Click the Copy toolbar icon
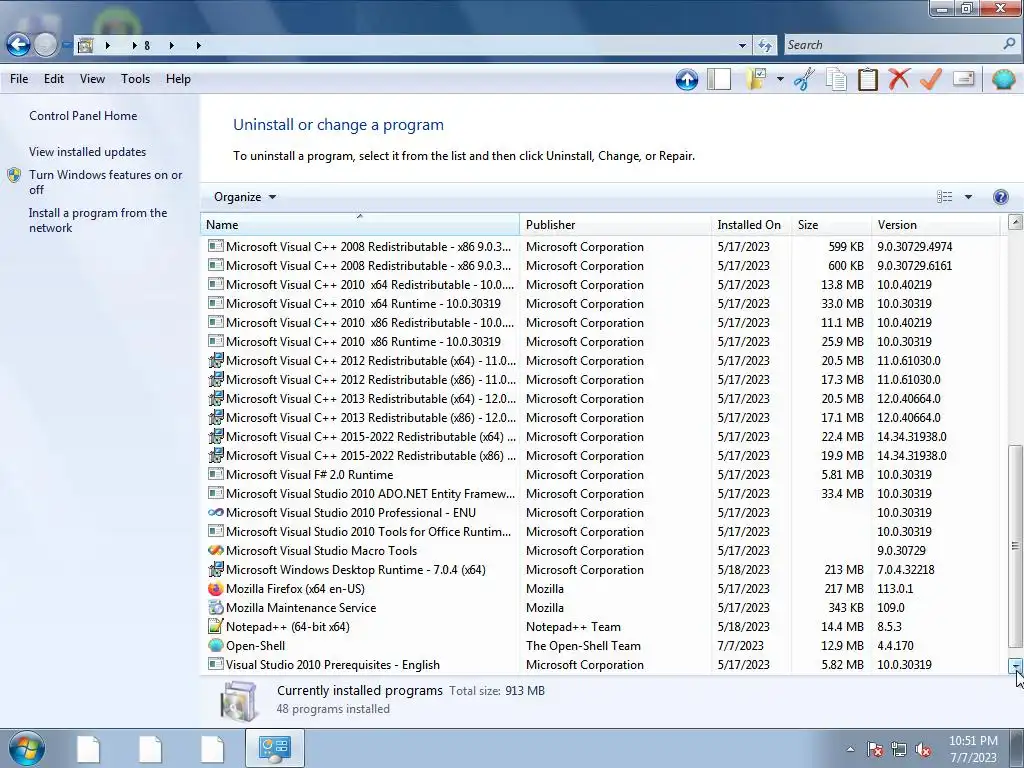1024x768 pixels. (836, 80)
